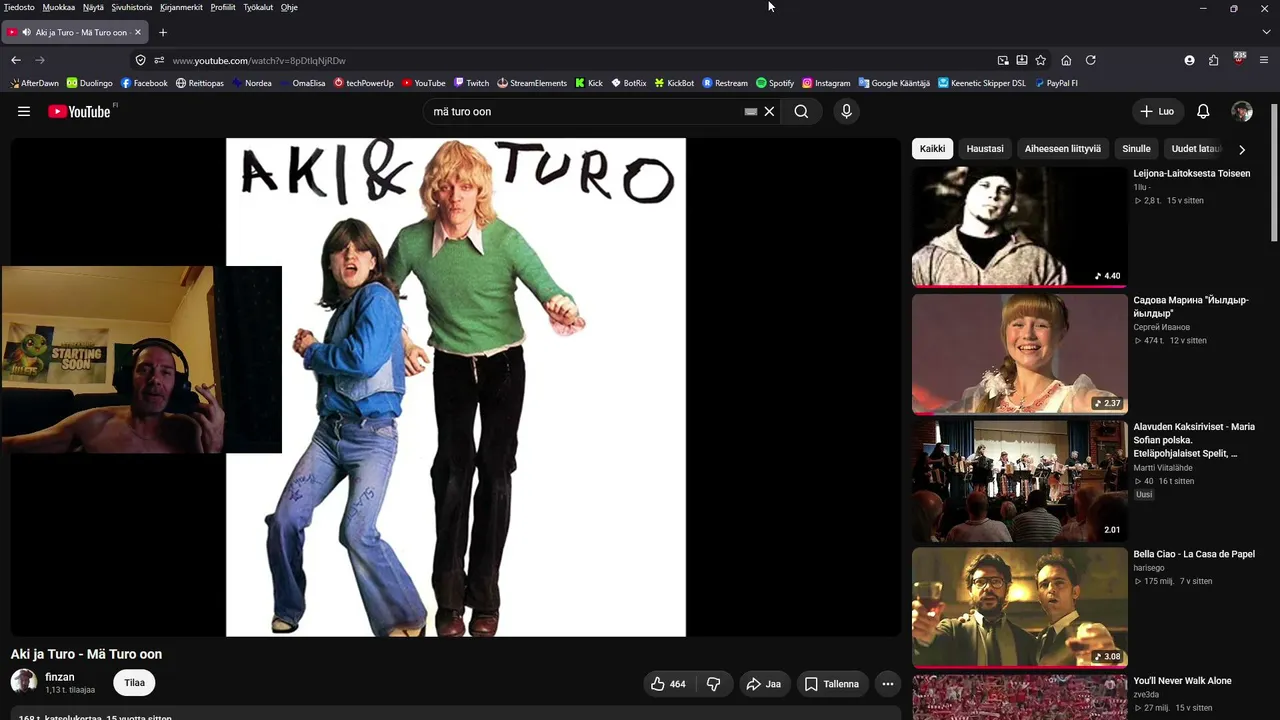Open Leijona-Laitoksesta Toiseen video title
The image size is (1280, 720).
click(1191, 173)
